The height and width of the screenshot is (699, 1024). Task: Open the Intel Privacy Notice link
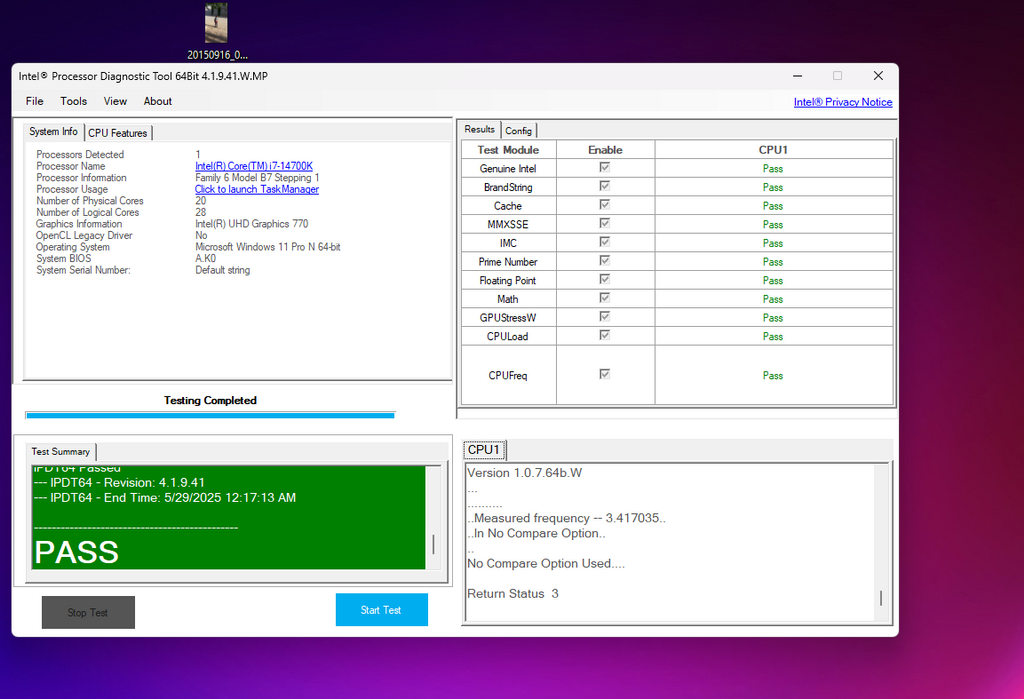point(843,102)
